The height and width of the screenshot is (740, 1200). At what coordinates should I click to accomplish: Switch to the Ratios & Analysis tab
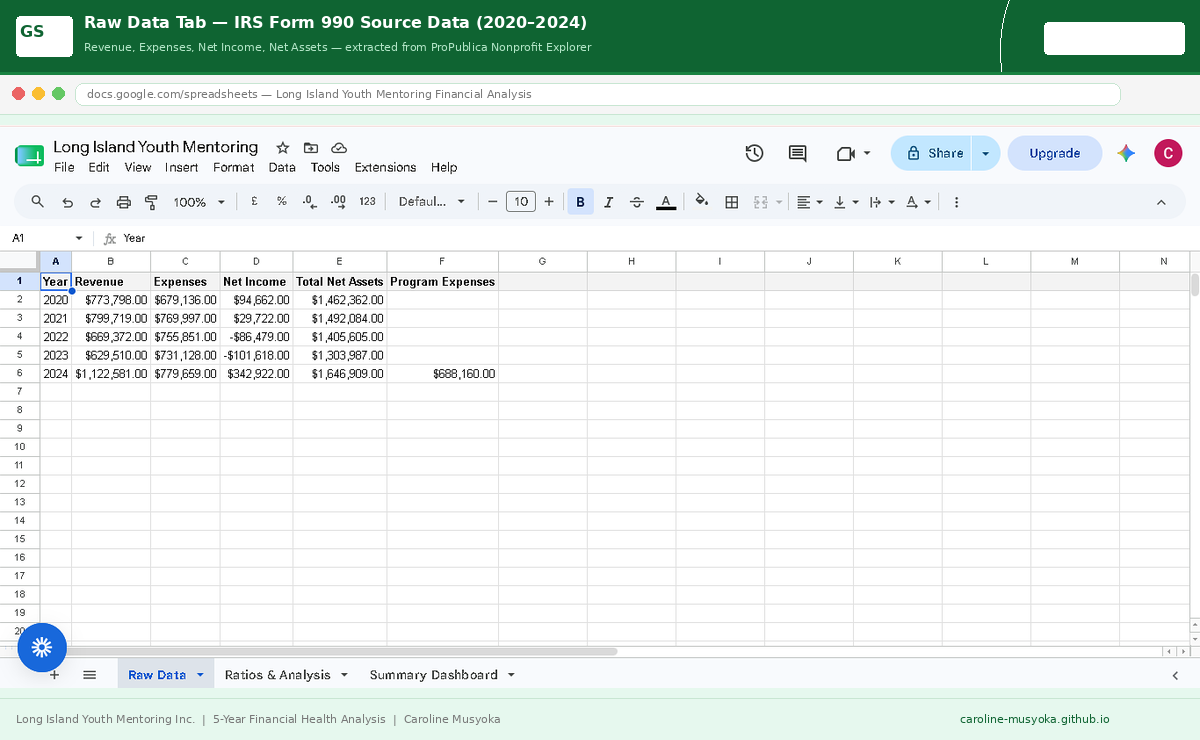277,675
